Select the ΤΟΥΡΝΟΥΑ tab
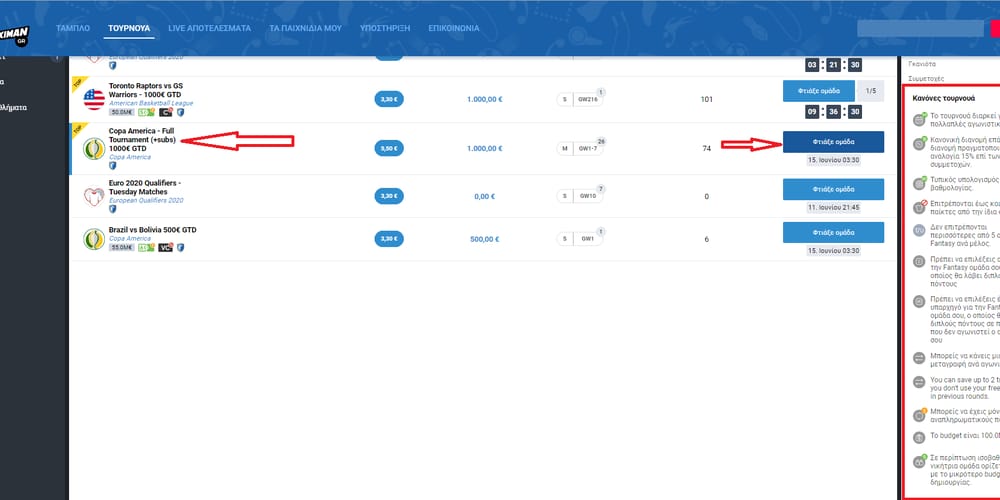The width and height of the screenshot is (1000, 500). [129, 28]
